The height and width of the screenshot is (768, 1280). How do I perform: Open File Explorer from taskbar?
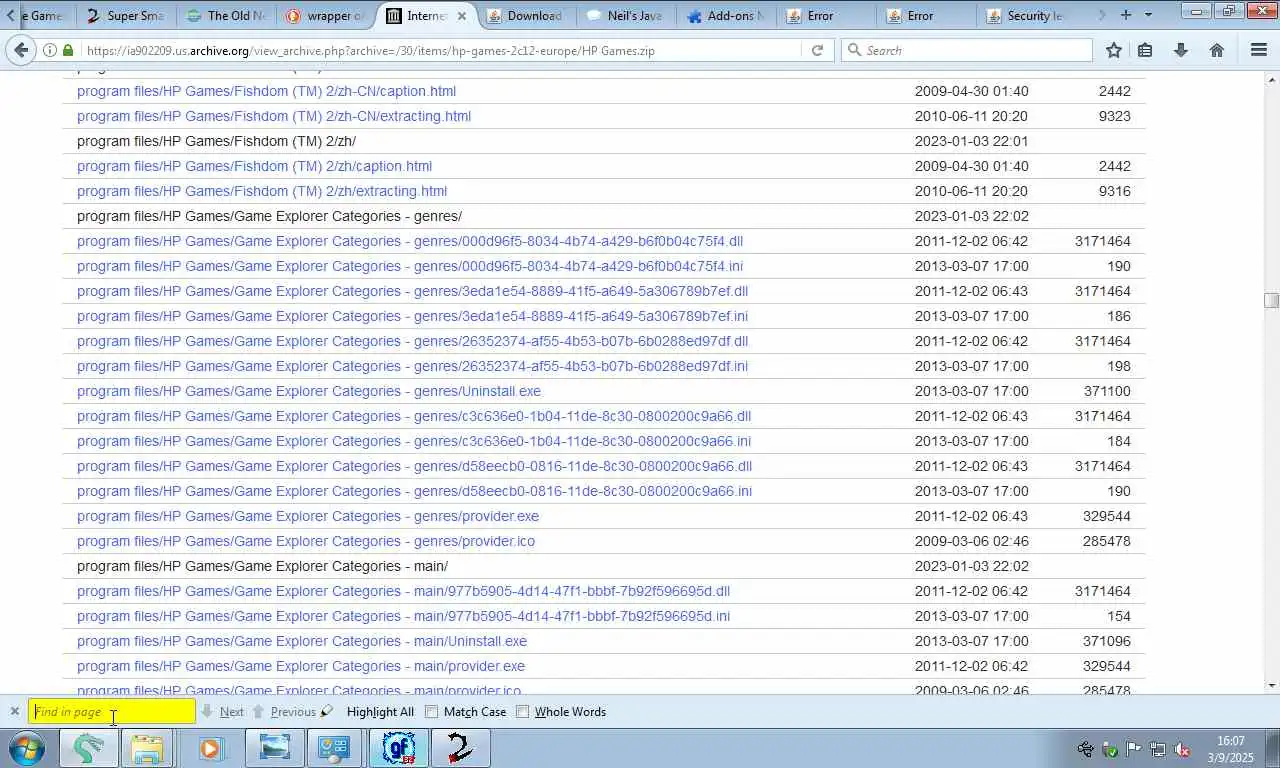(x=147, y=748)
